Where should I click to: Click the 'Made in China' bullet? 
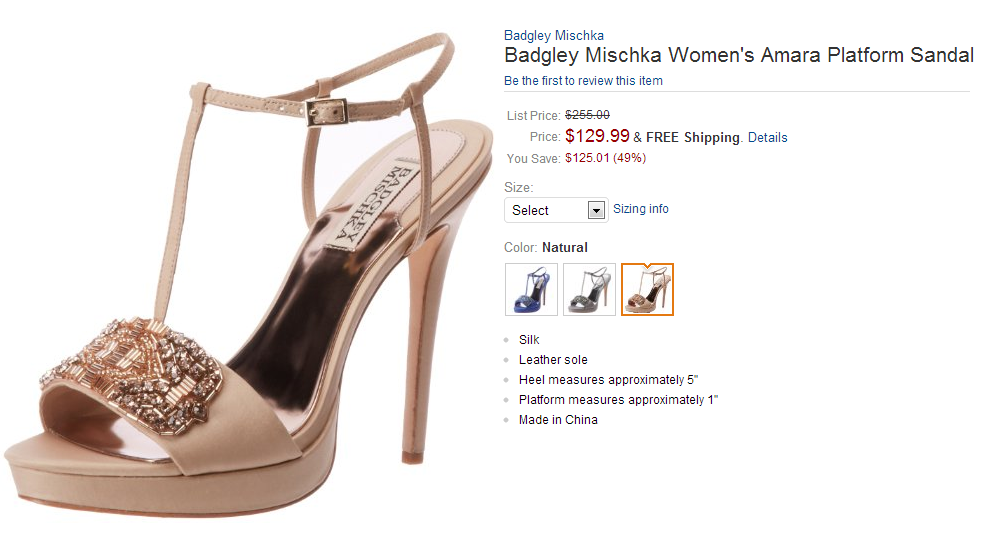[558, 420]
